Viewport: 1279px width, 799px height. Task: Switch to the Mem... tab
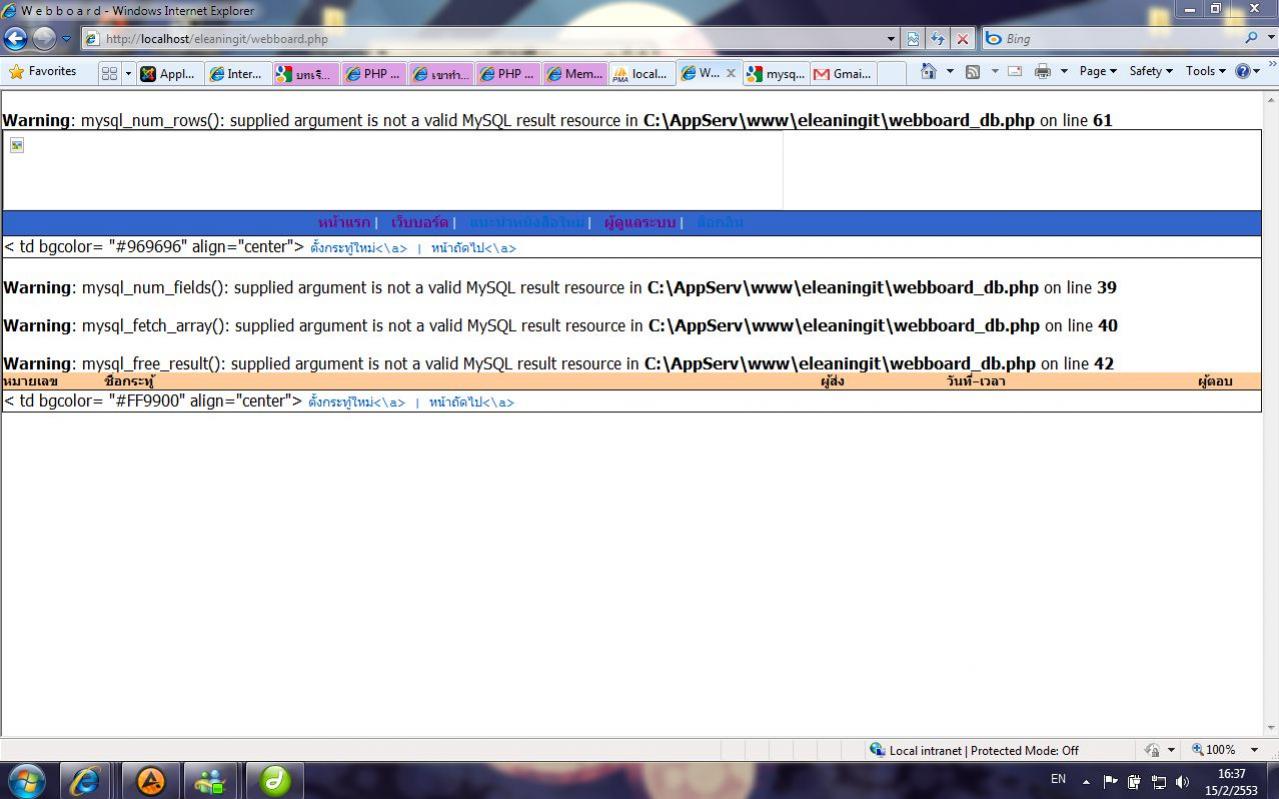576,73
